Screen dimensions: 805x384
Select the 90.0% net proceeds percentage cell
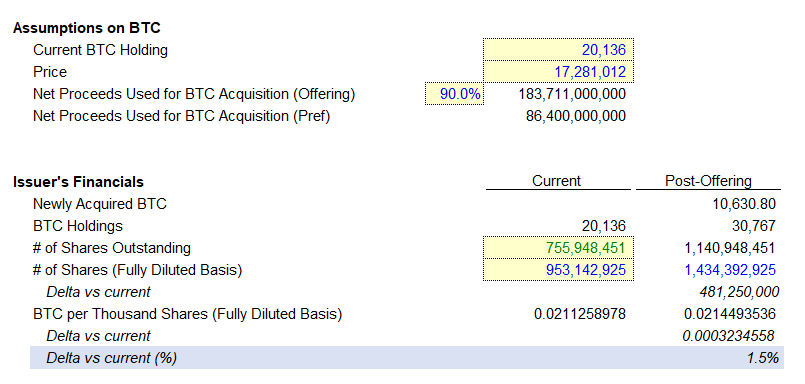coord(454,94)
